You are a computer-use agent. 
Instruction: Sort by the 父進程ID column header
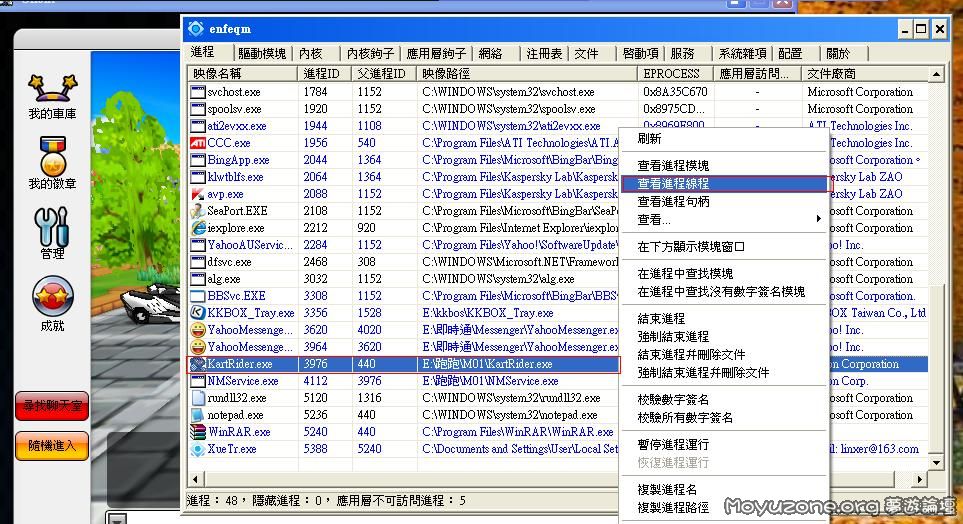384,74
